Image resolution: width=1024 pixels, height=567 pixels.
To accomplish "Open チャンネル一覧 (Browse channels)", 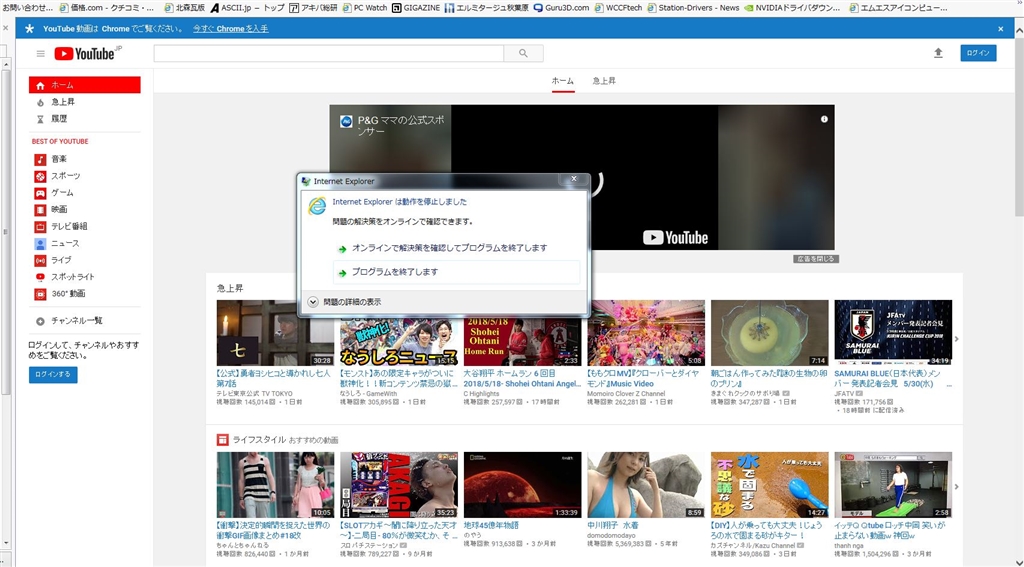I will pos(76,321).
